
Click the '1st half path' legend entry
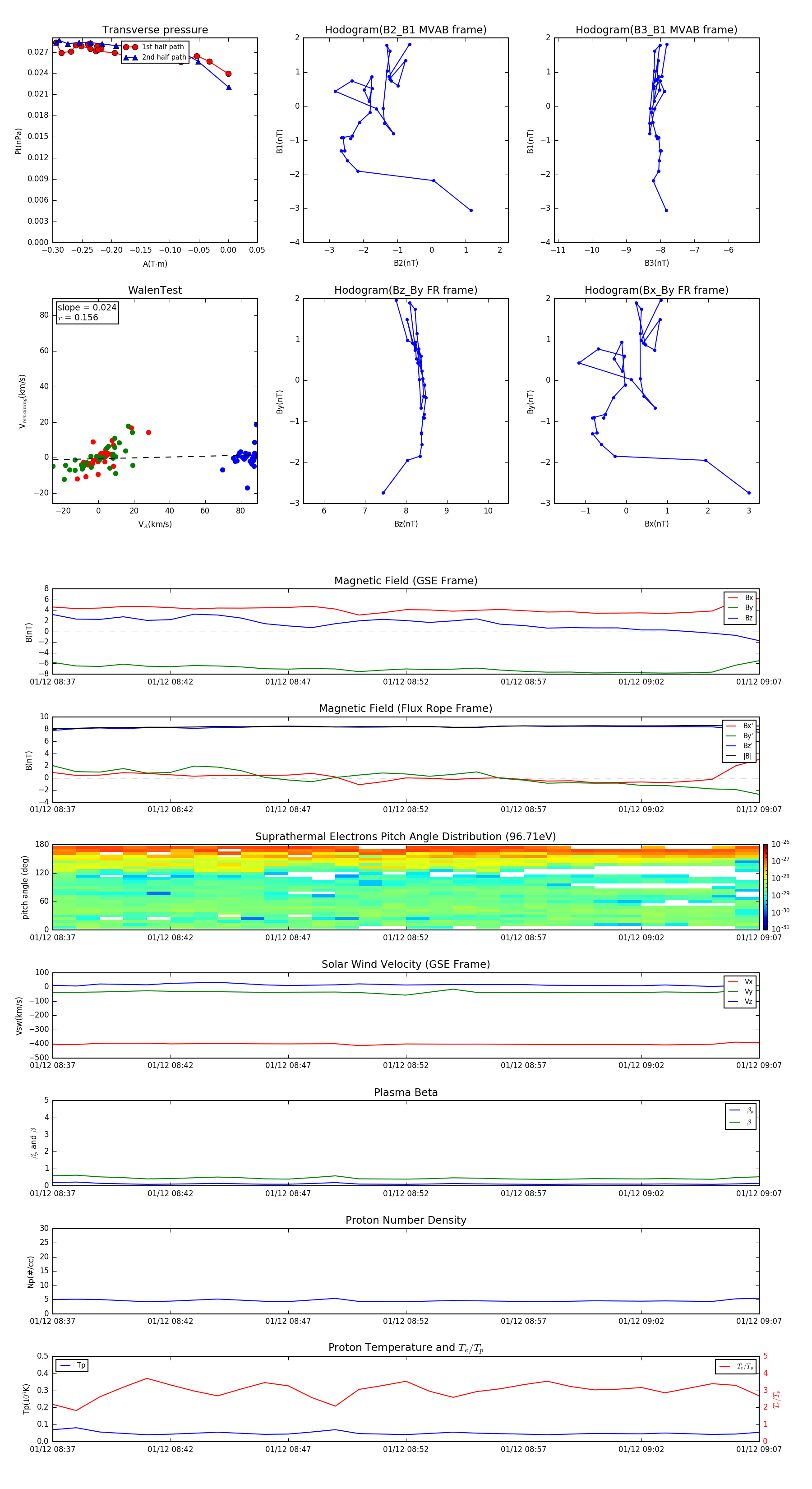pyautogui.click(x=154, y=47)
